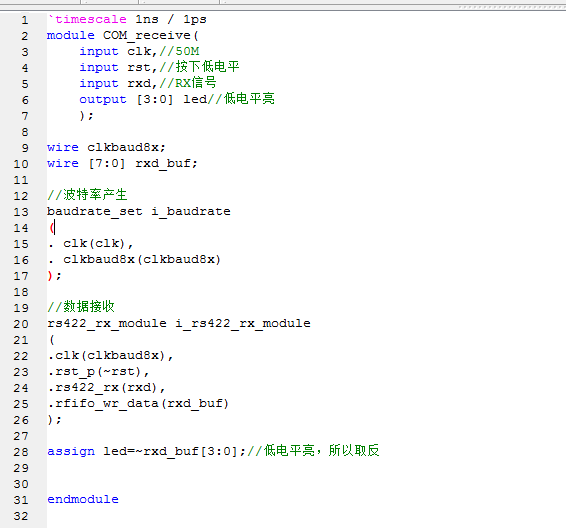Image resolution: width=566 pixels, height=528 pixels.
Task: Click the comment //50M on line 3
Action: [x=179, y=51]
